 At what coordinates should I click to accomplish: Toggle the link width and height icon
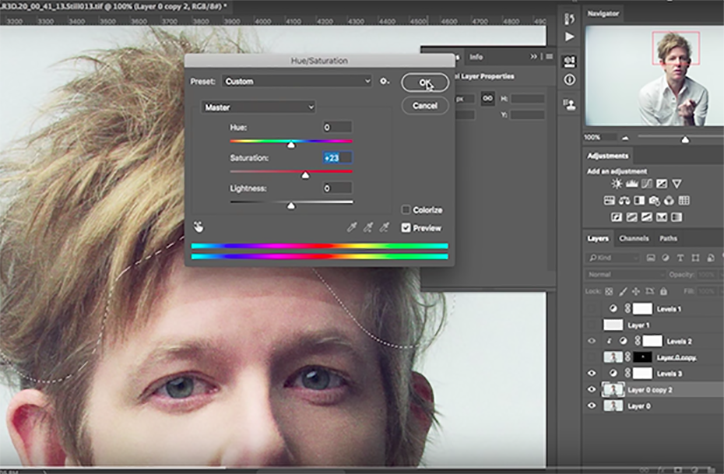(x=488, y=98)
